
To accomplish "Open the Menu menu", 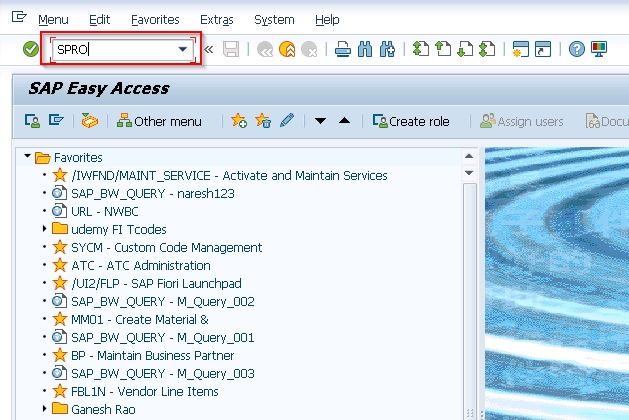I will pyautogui.click(x=53, y=20).
